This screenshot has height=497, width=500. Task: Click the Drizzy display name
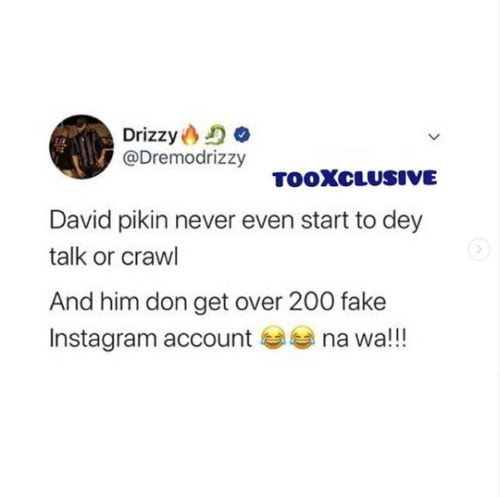[150, 135]
